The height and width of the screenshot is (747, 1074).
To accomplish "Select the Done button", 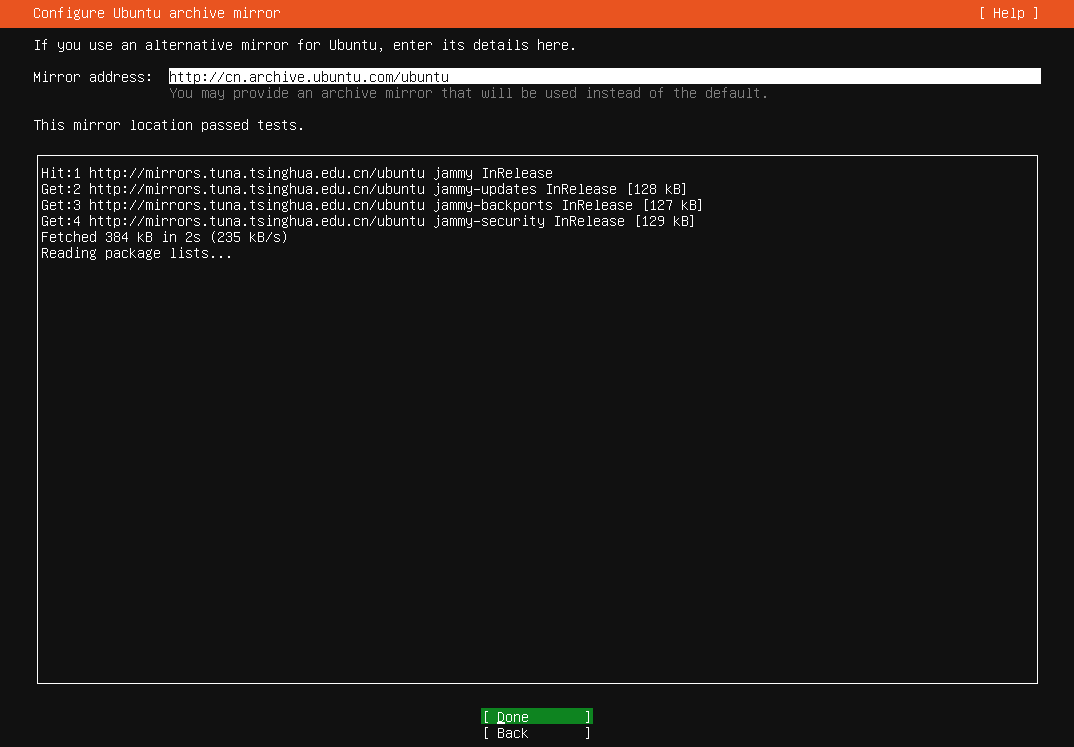I will coord(536,717).
